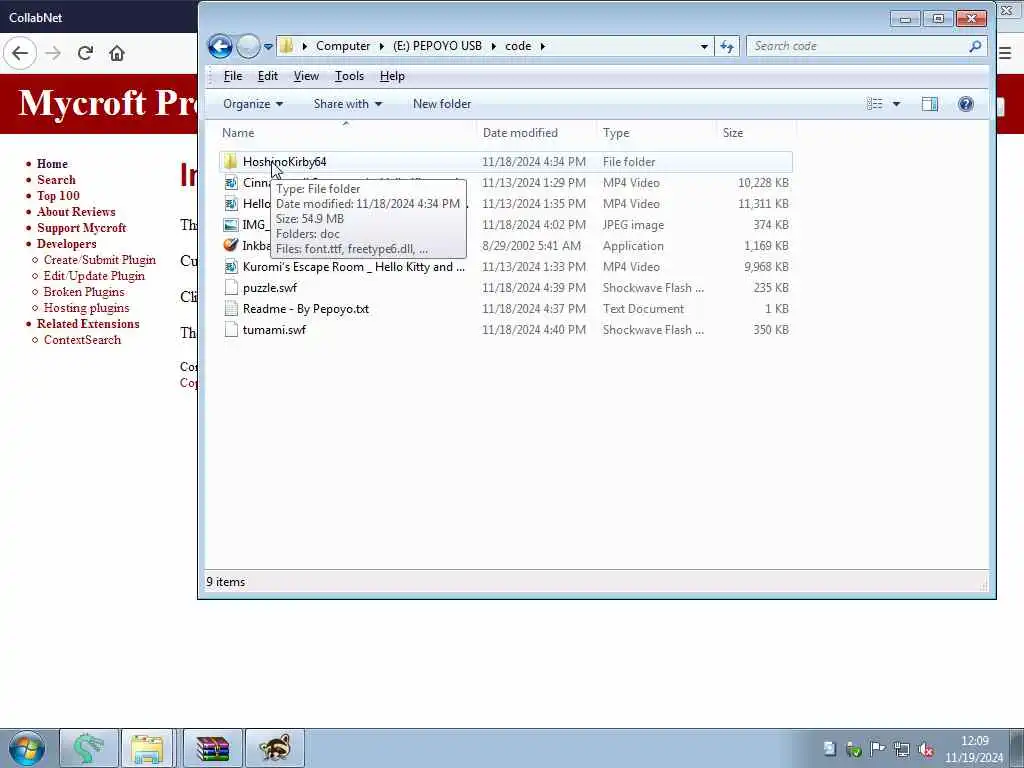Click browser Home icon in CollabNet window
1024x768 pixels.
click(x=117, y=53)
